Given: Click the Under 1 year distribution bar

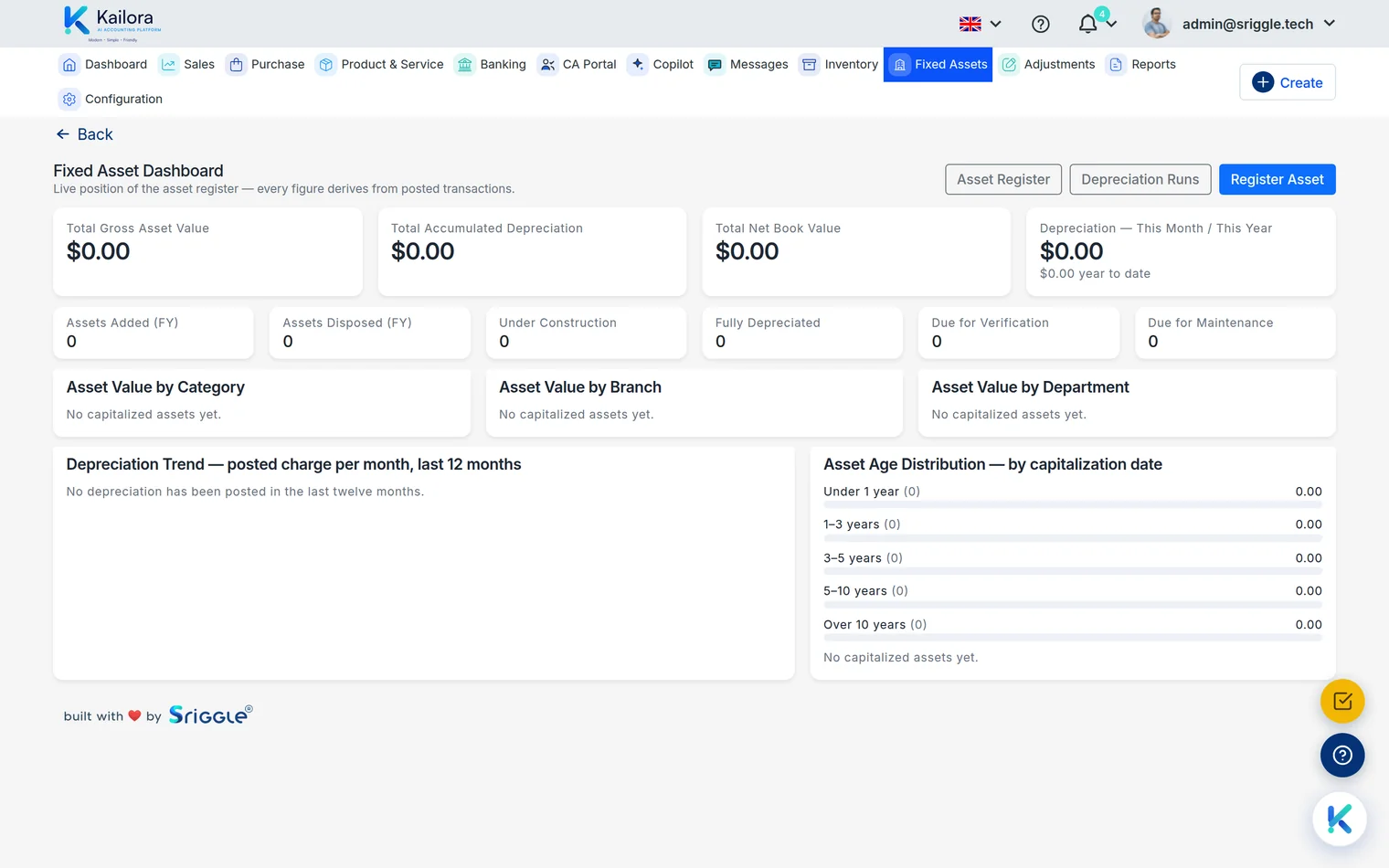Looking at the screenshot, I should point(1073,504).
